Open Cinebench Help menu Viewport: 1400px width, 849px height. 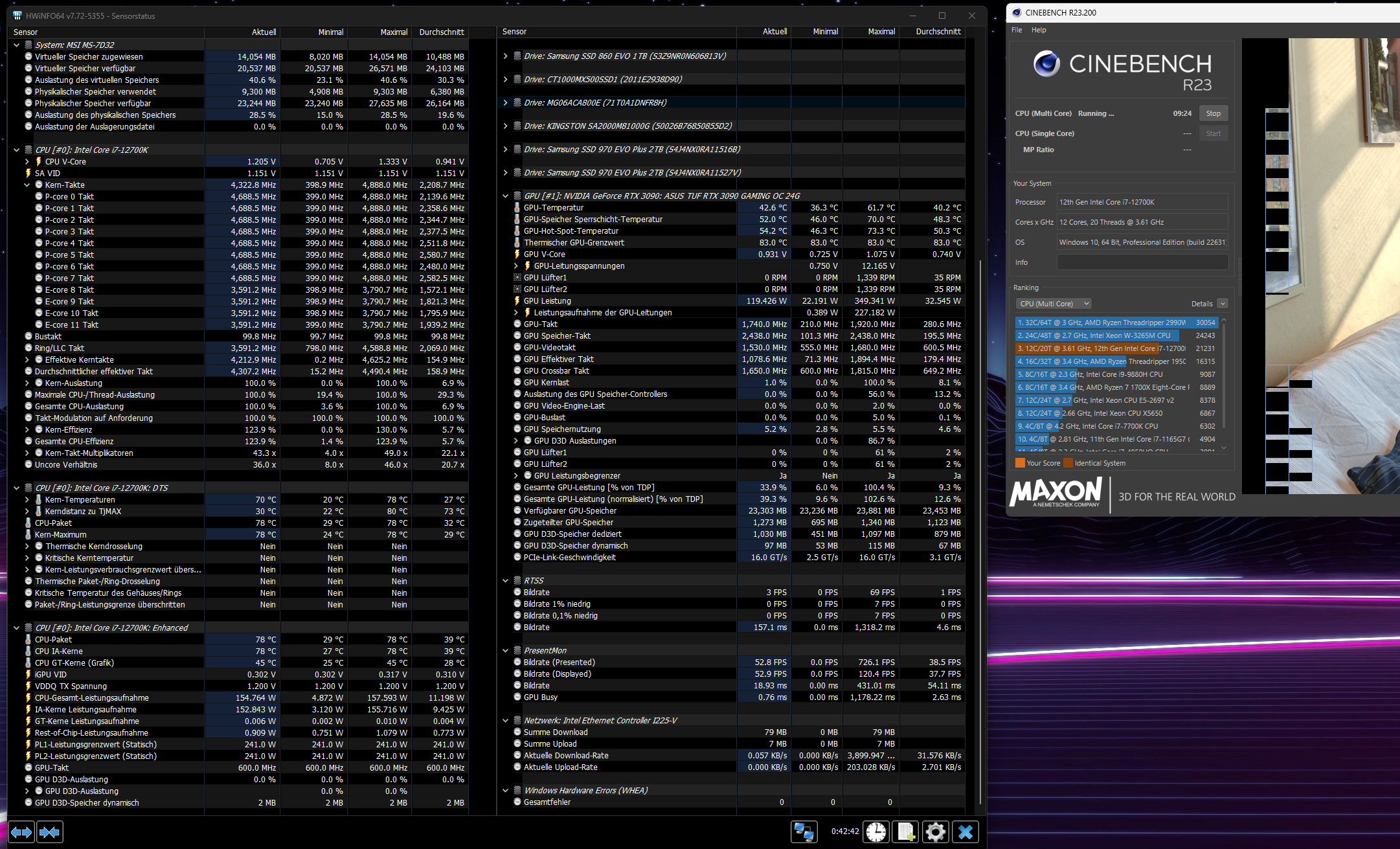1039,30
